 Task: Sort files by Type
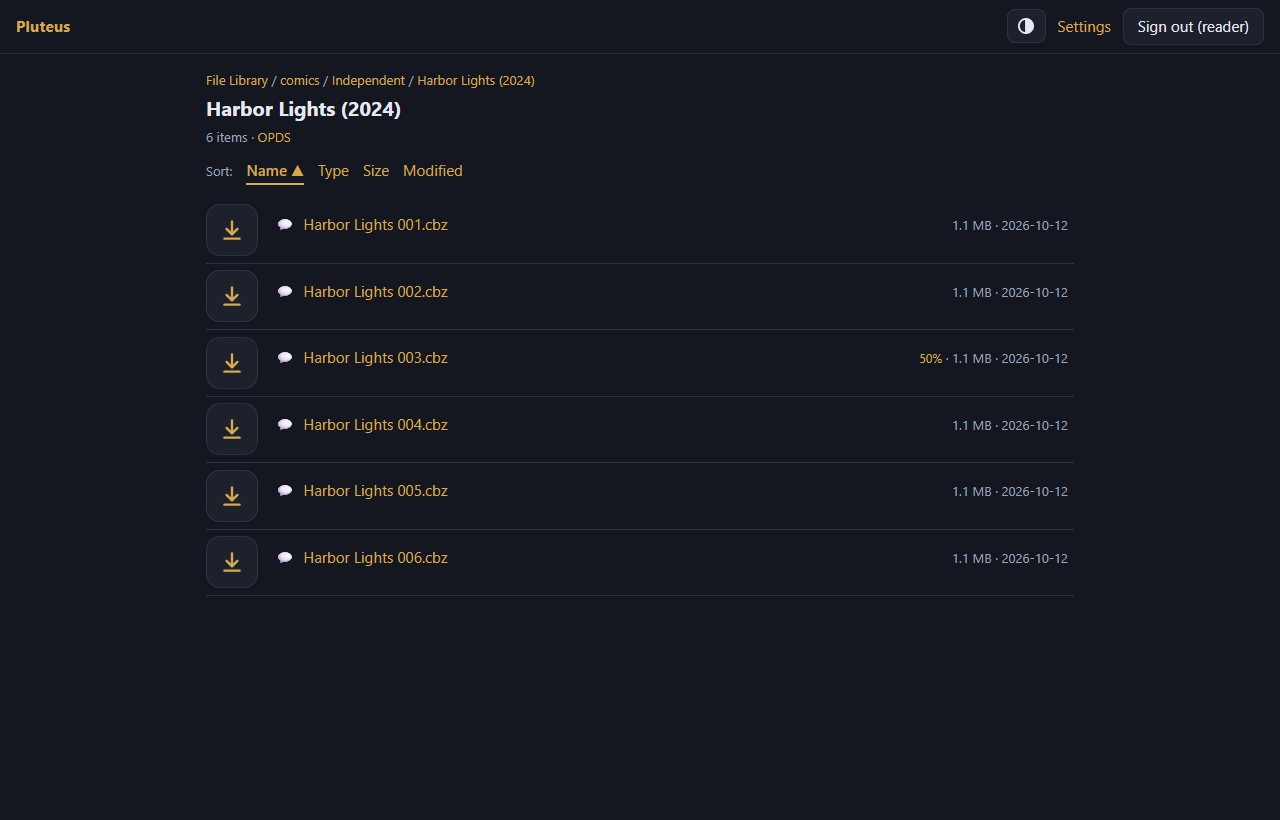(x=333, y=171)
